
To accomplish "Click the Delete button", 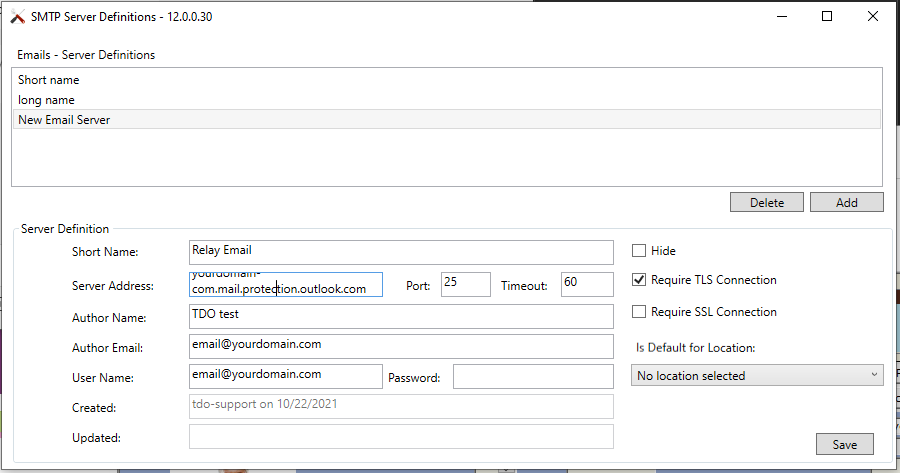I will [766, 202].
